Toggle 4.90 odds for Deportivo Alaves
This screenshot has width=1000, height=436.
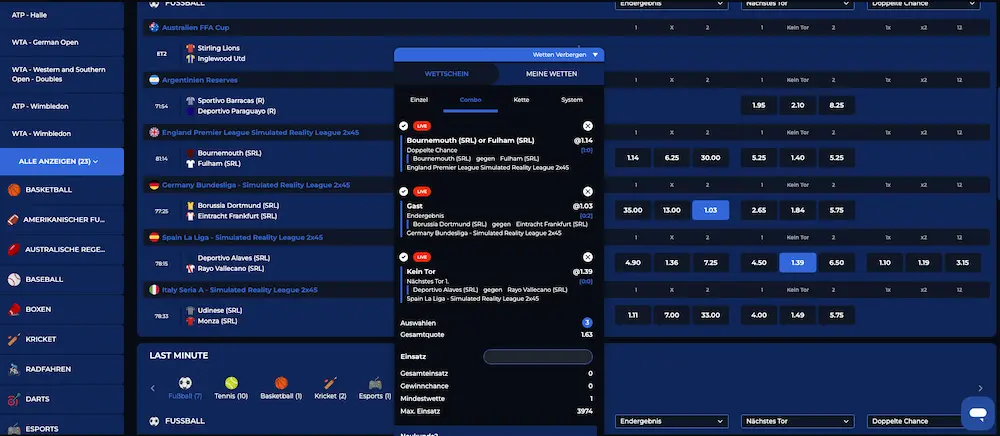[633, 263]
